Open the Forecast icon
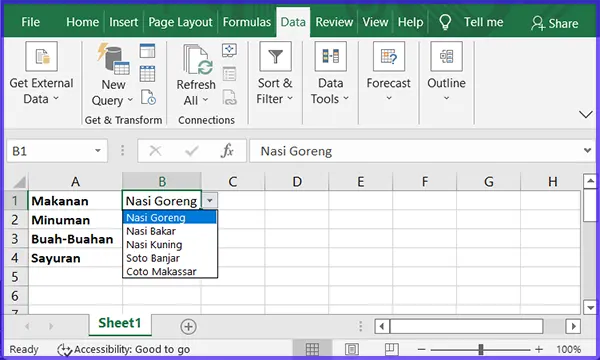600x360 pixels. pos(389,57)
